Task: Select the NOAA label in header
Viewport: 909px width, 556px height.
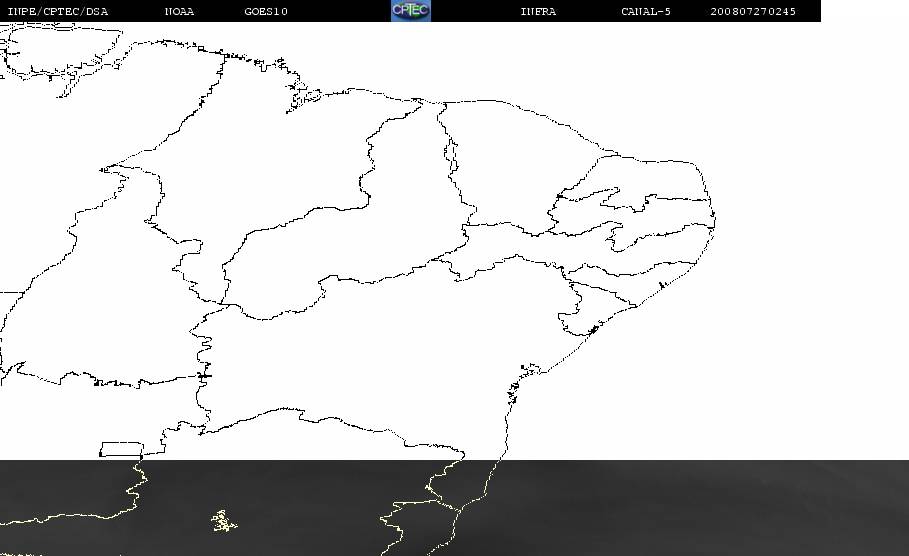Action: (x=179, y=12)
